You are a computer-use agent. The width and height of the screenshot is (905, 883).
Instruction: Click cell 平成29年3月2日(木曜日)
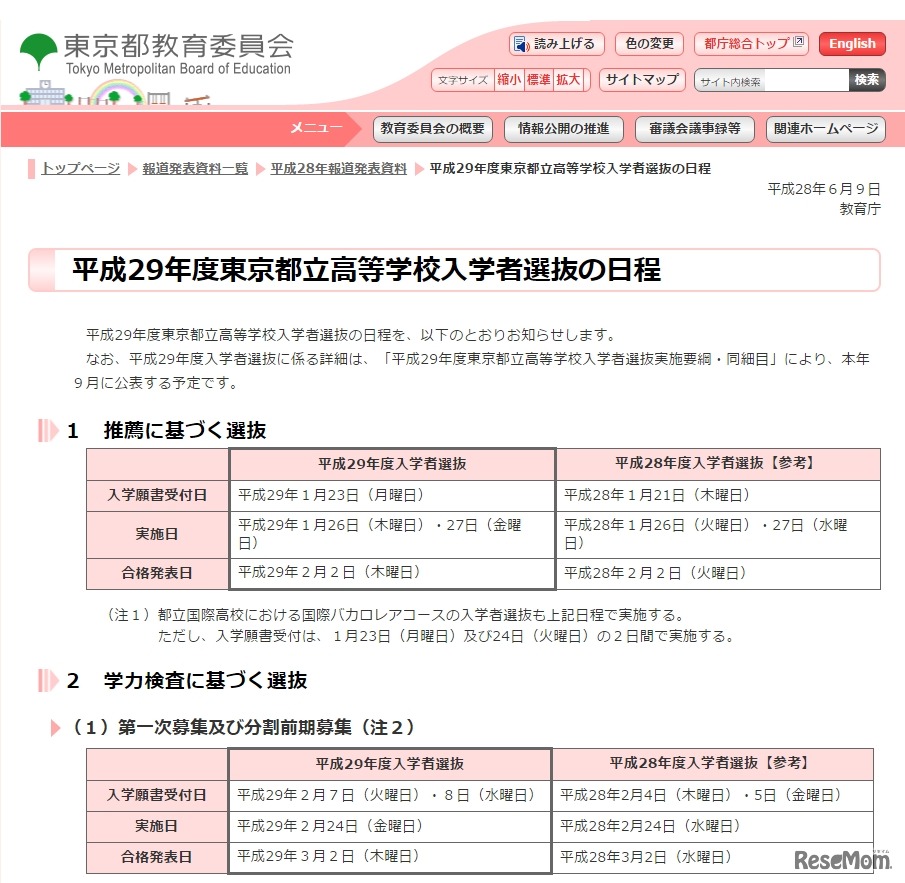pos(390,856)
